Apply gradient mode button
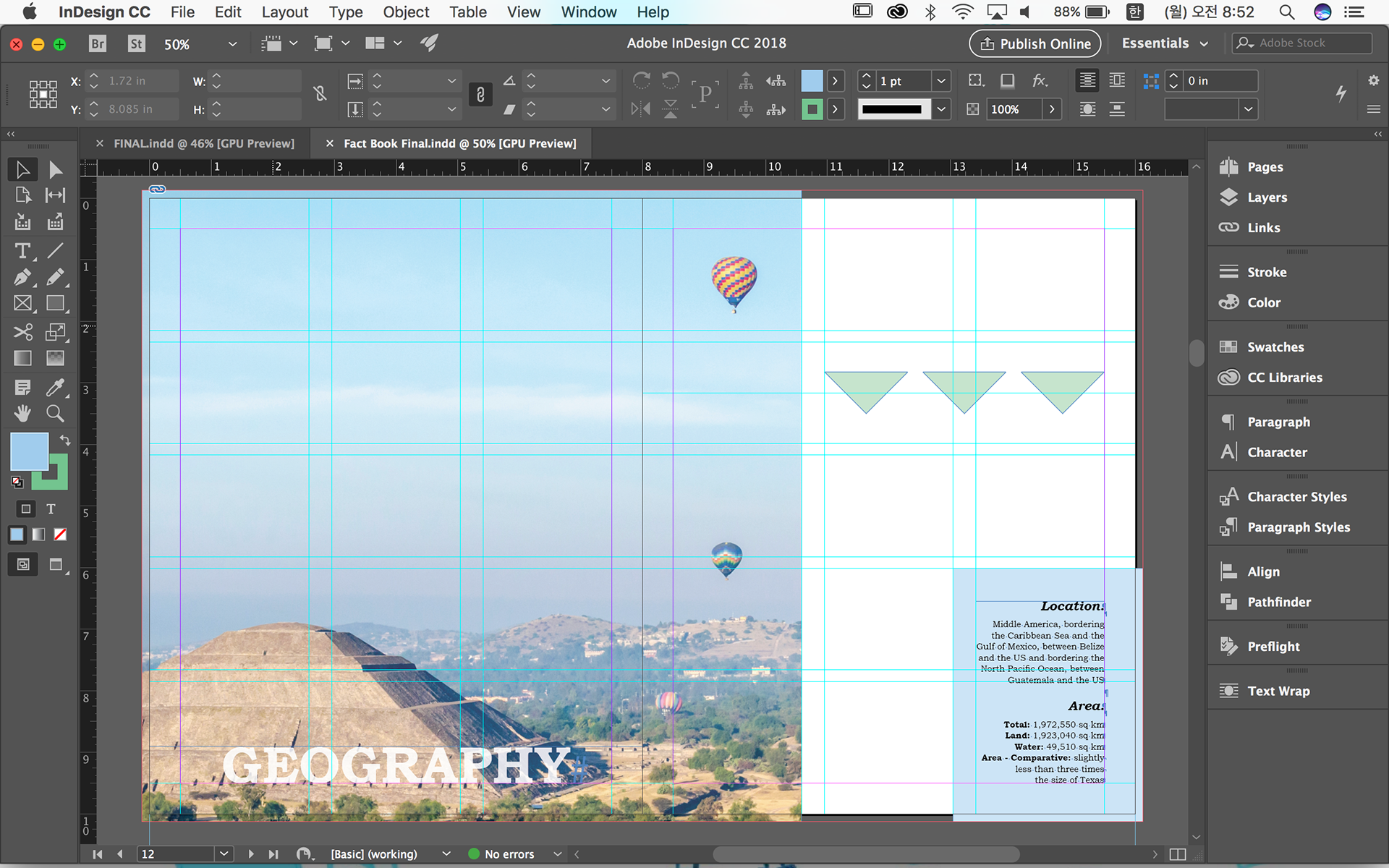Image resolution: width=1389 pixels, height=868 pixels. pos(38,535)
